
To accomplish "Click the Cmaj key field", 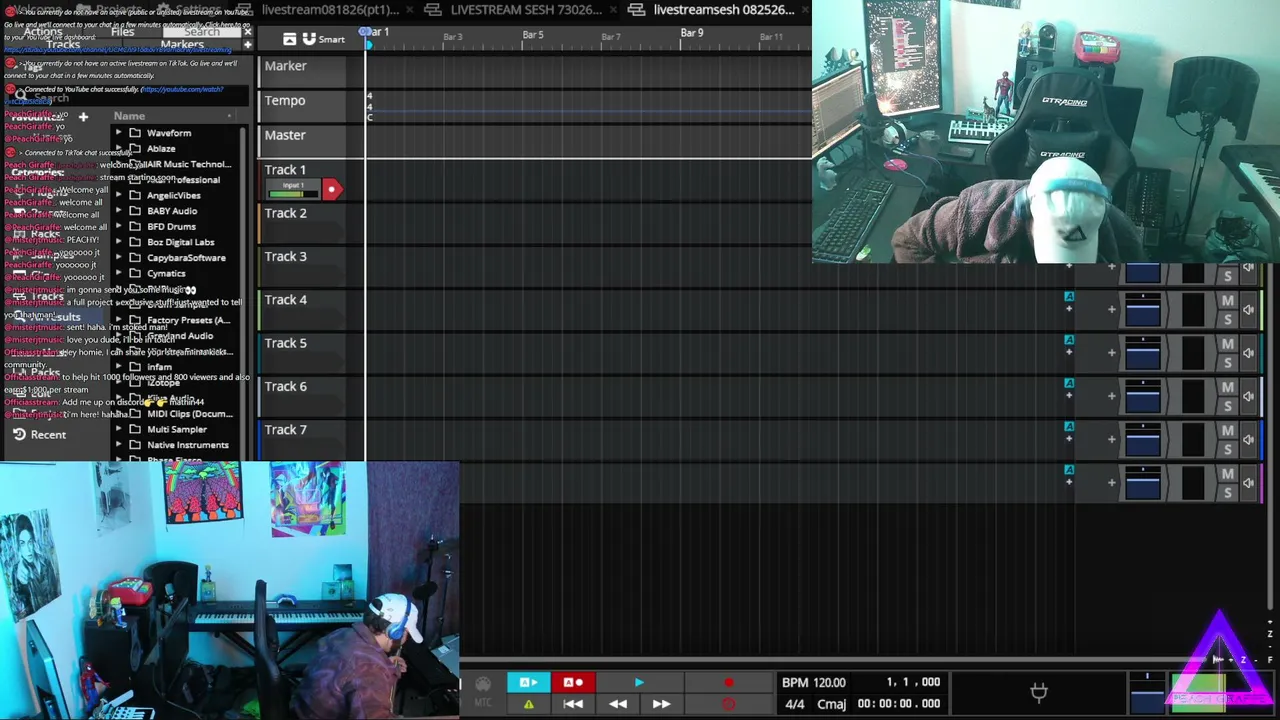I will tap(831, 704).
